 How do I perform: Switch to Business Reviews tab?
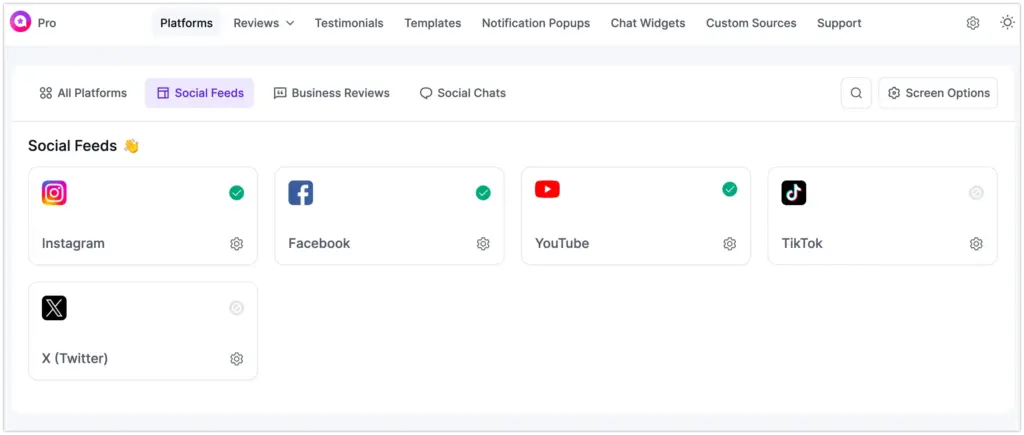tap(332, 93)
